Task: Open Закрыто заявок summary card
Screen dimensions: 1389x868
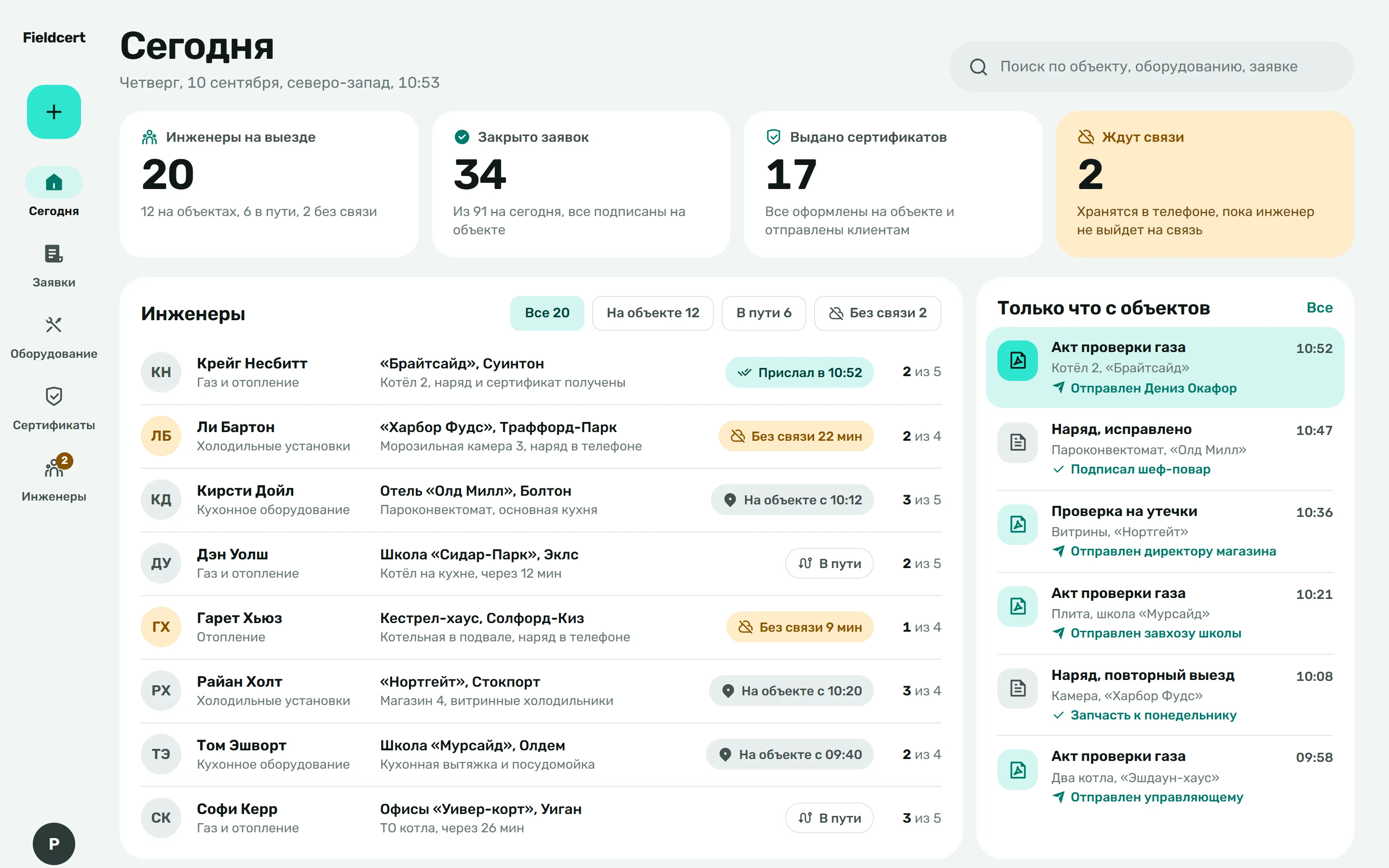Action: pos(581,184)
